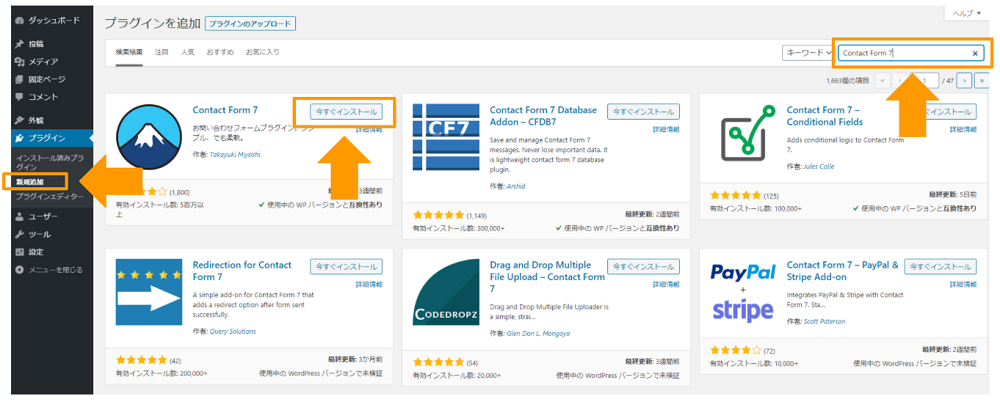Image resolution: width=1000 pixels, height=402 pixels.
Task: Expand the ヘルプ dropdown panel
Action: click(966, 13)
